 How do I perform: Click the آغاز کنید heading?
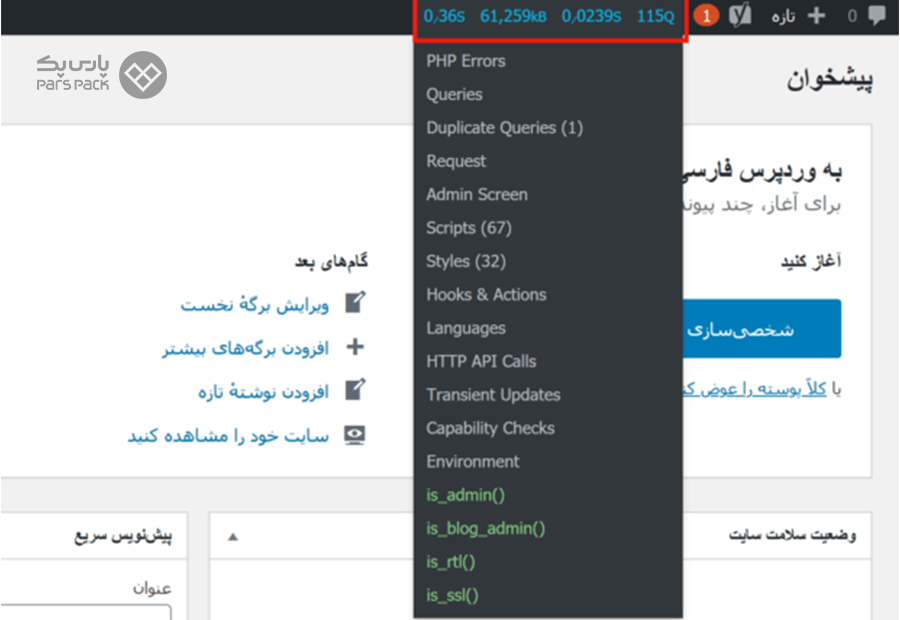click(x=811, y=261)
